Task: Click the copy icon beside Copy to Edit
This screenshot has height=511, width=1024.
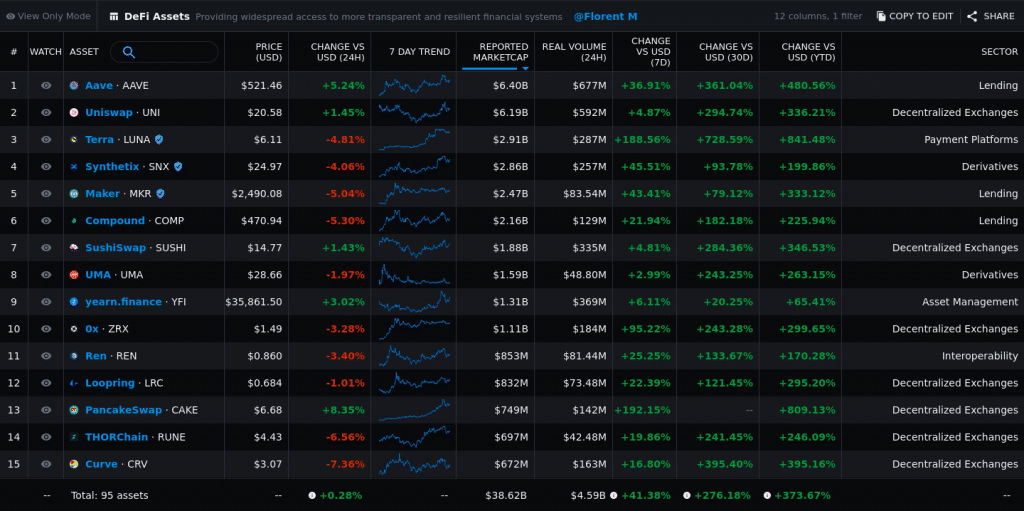Action: 881,17
